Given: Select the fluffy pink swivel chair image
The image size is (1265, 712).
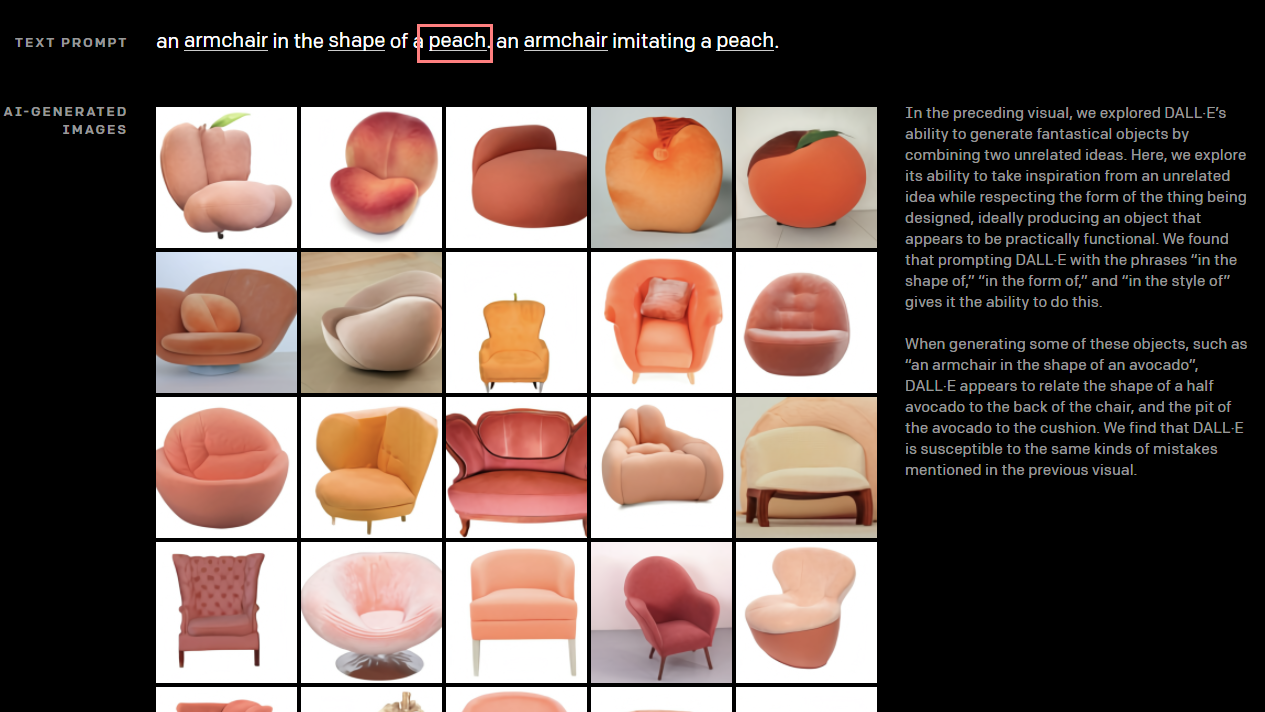Looking at the screenshot, I should coord(371,613).
